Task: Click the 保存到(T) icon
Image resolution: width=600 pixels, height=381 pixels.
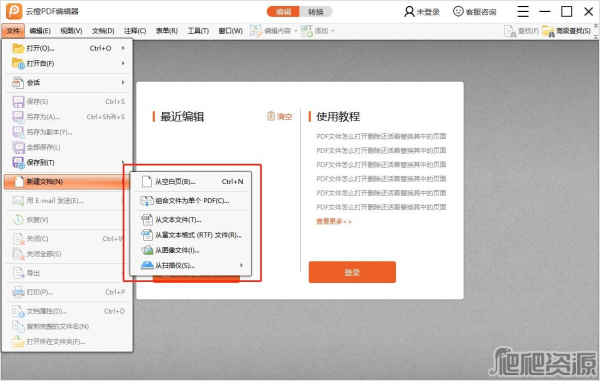Action: pyautogui.click(x=18, y=163)
